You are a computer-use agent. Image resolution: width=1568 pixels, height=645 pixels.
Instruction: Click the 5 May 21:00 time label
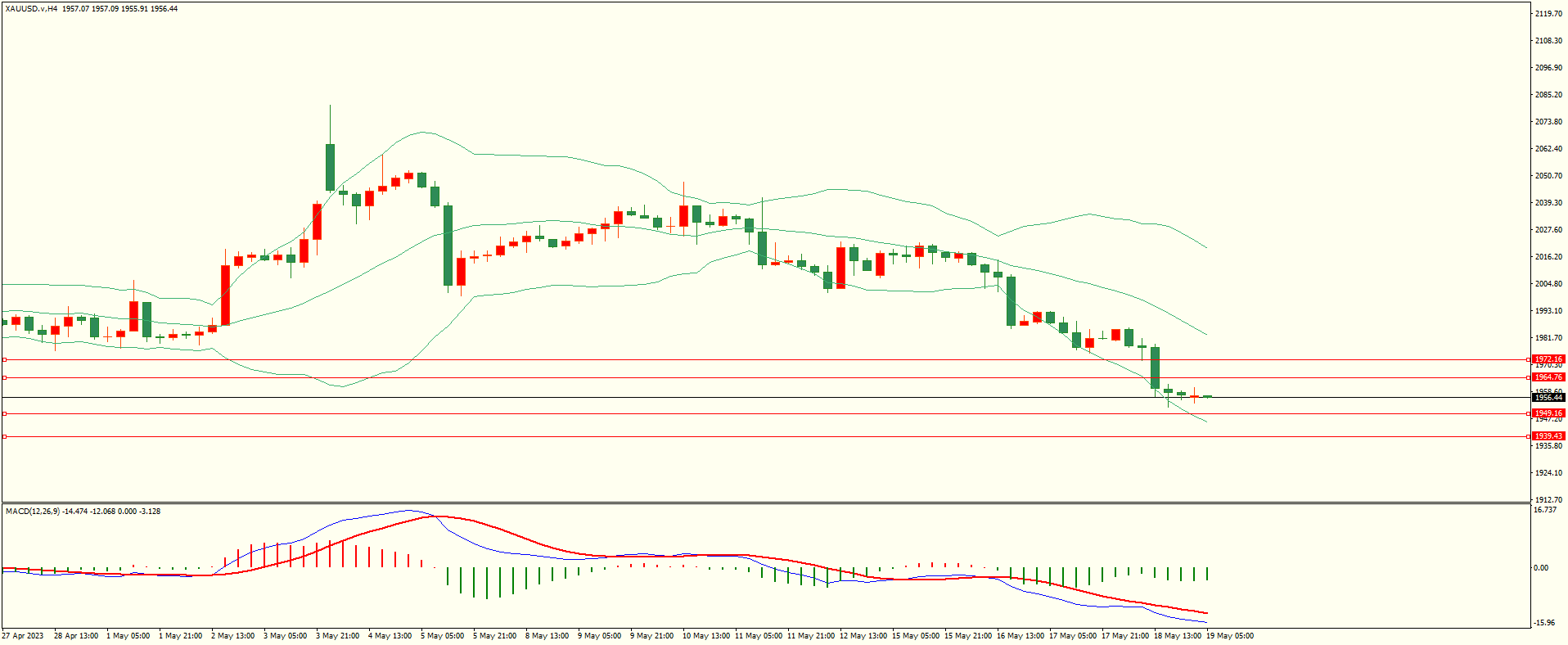(x=495, y=636)
